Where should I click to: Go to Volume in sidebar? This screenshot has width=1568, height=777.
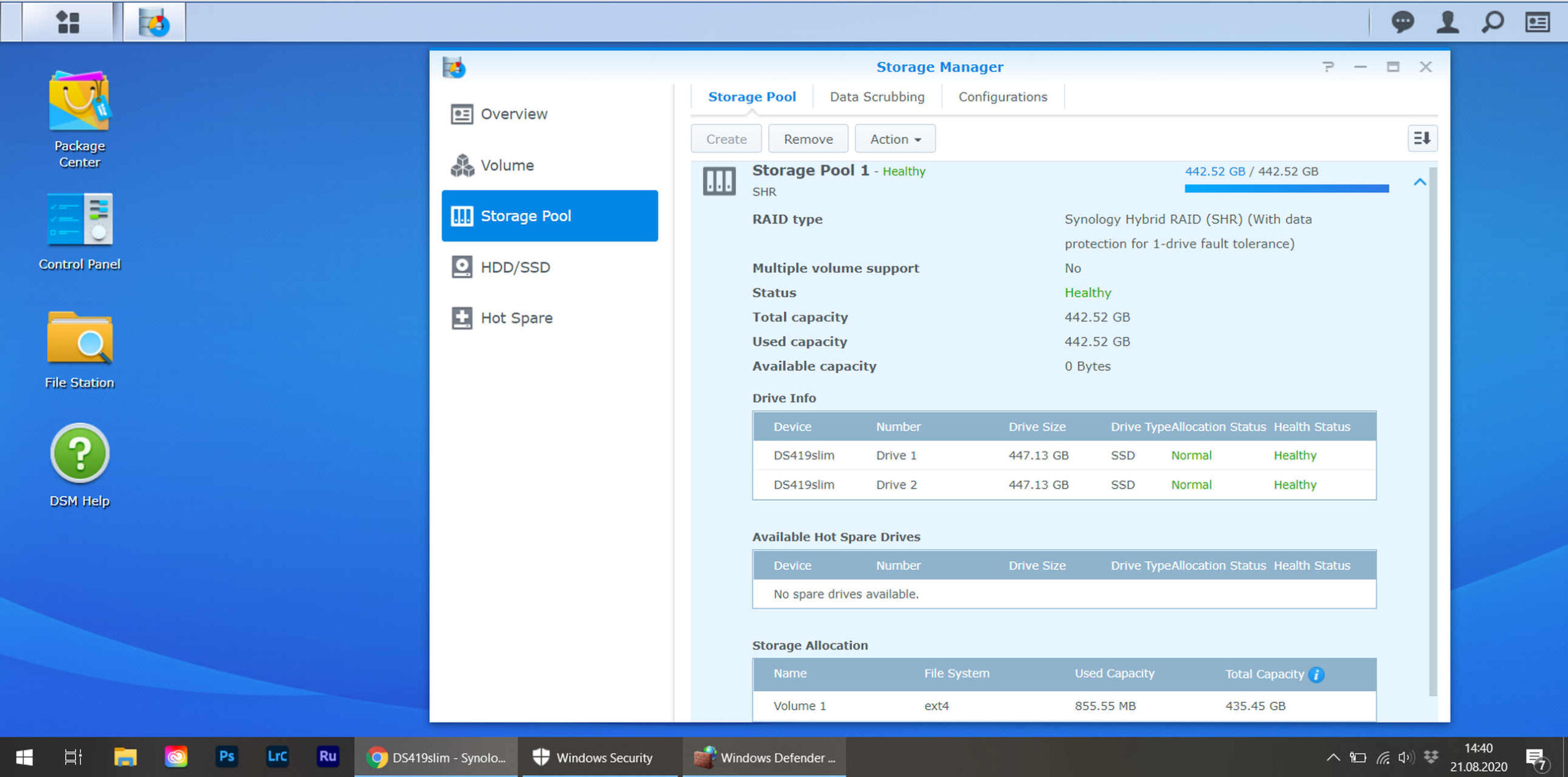tap(549, 165)
